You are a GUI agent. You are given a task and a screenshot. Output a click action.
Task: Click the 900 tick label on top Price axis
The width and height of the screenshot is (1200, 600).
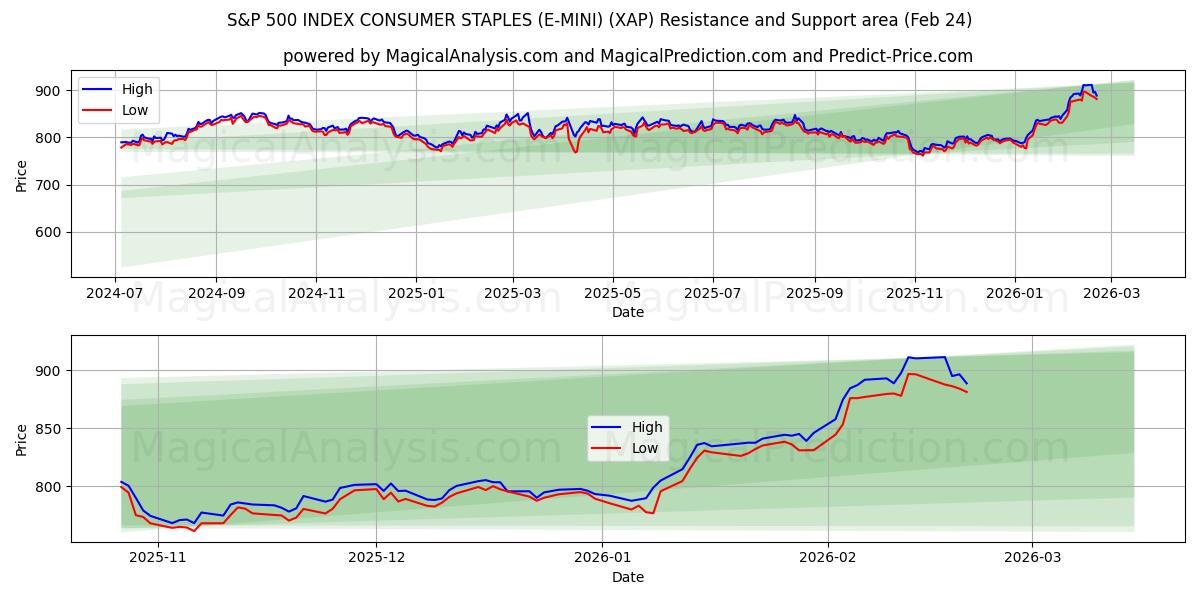49,89
